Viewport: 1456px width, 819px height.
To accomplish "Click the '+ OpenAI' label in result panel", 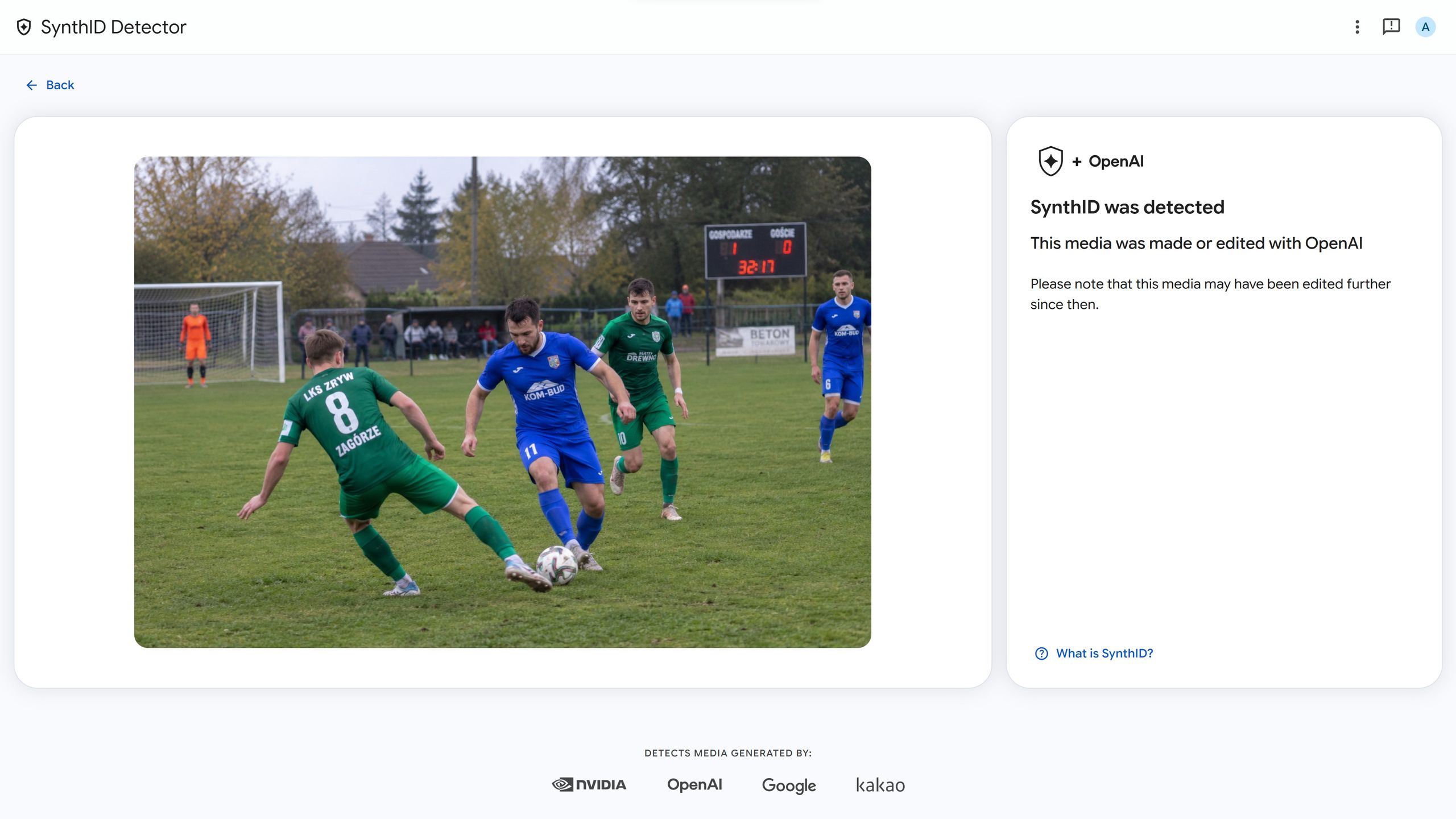I will point(1107,162).
